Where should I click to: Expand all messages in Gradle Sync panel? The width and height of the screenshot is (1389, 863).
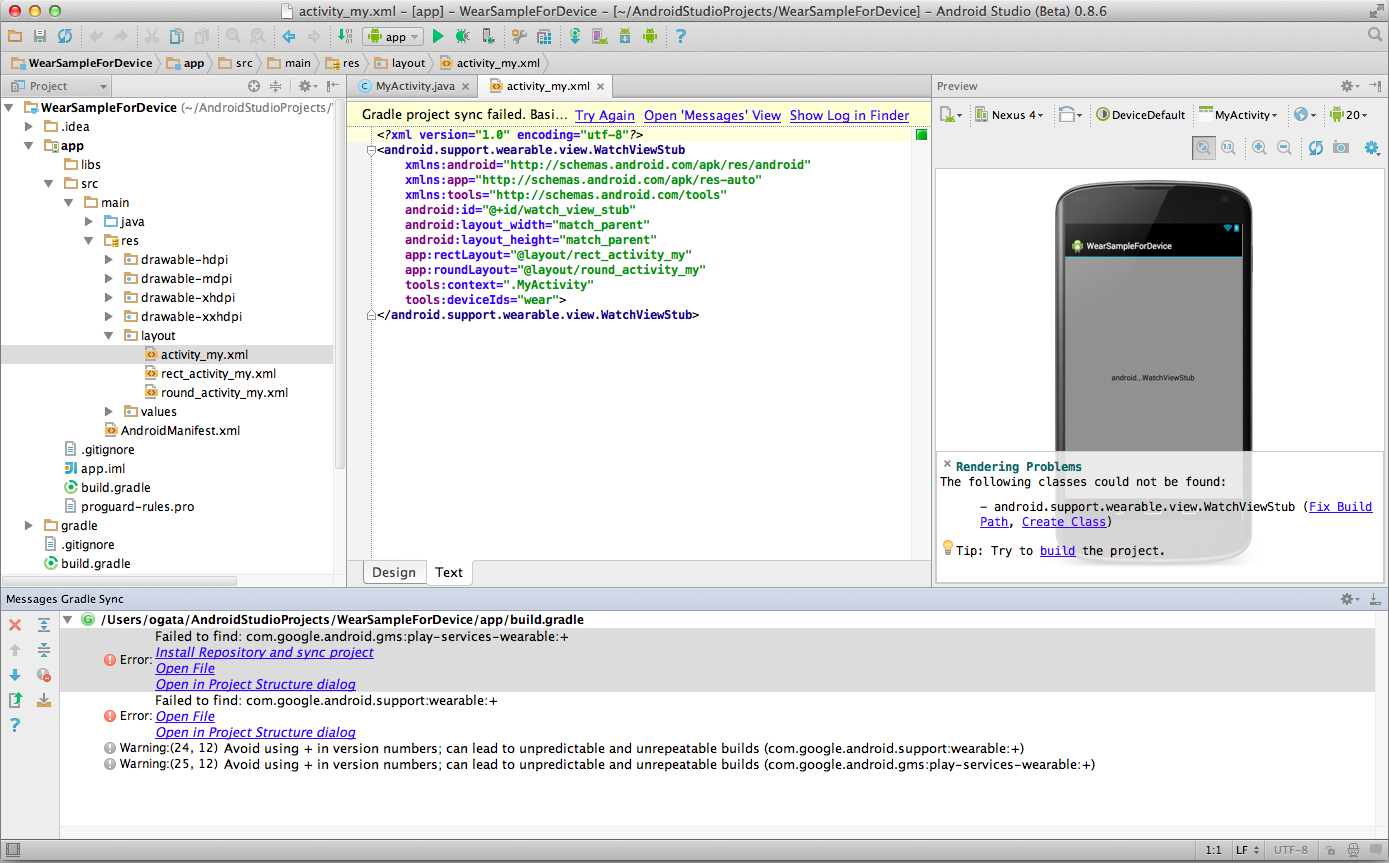click(44, 625)
